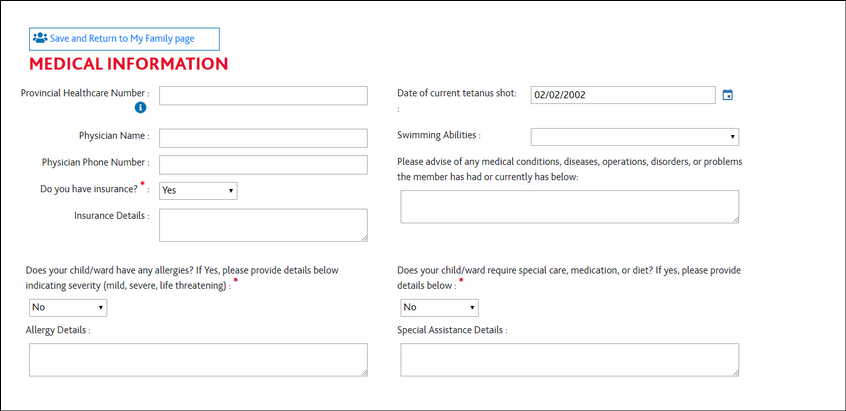The image size is (846, 411).
Task: Click the 'Provincial Healthcare Number :' label
Action: (x=85, y=93)
